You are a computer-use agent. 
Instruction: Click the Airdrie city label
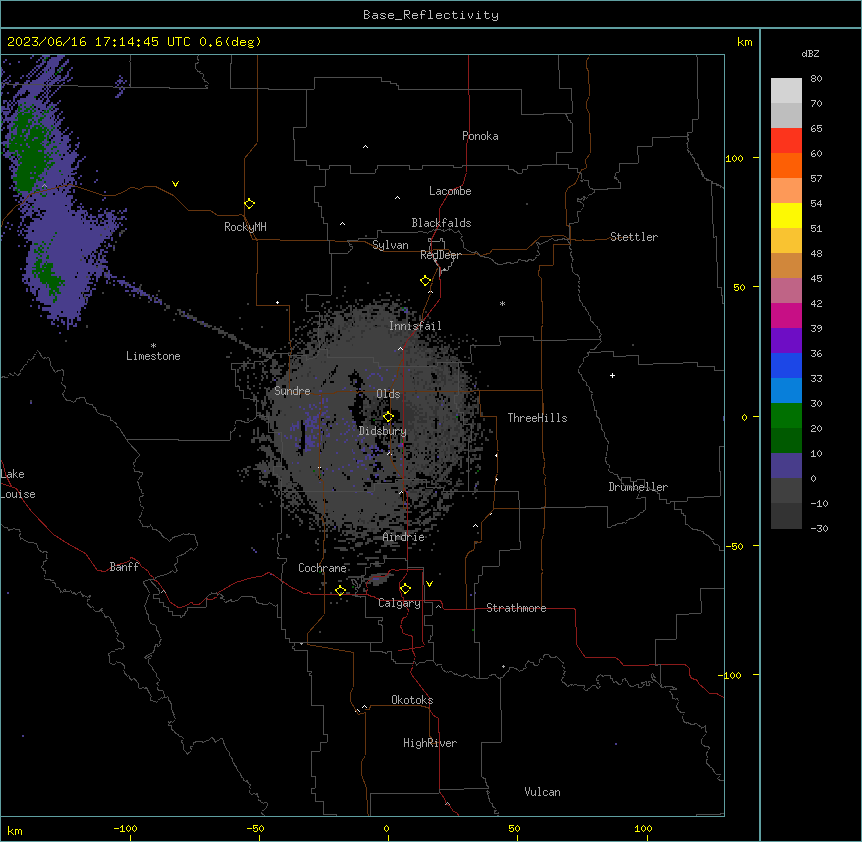(404, 537)
